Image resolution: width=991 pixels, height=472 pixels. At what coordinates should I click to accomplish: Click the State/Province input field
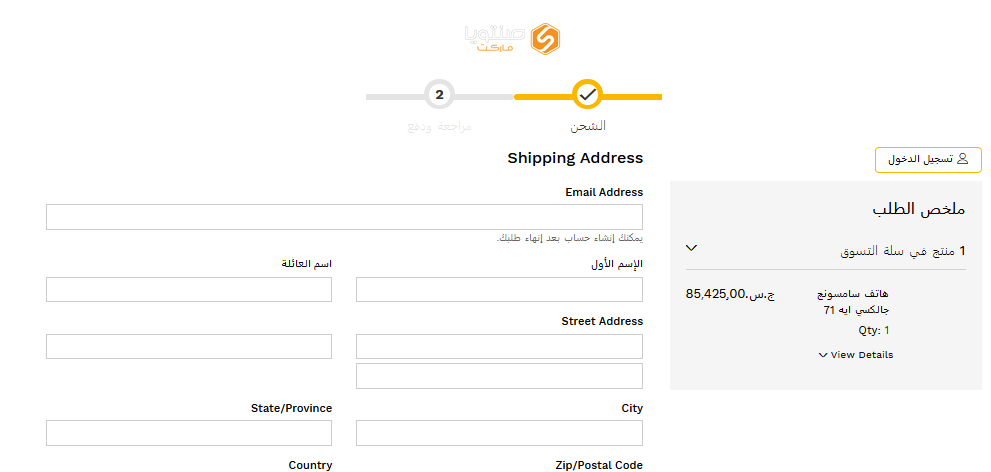(x=189, y=433)
